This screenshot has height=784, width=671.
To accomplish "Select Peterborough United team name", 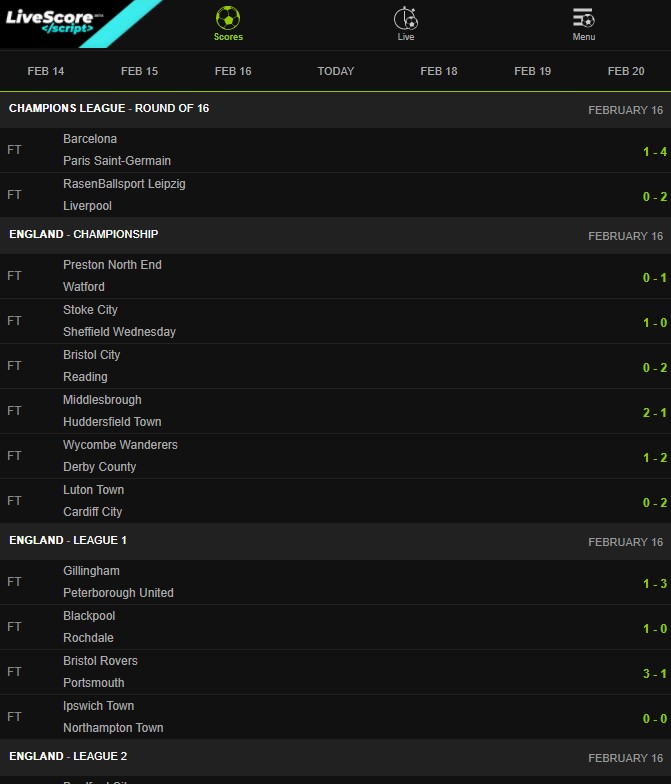I will pyautogui.click(x=118, y=593).
